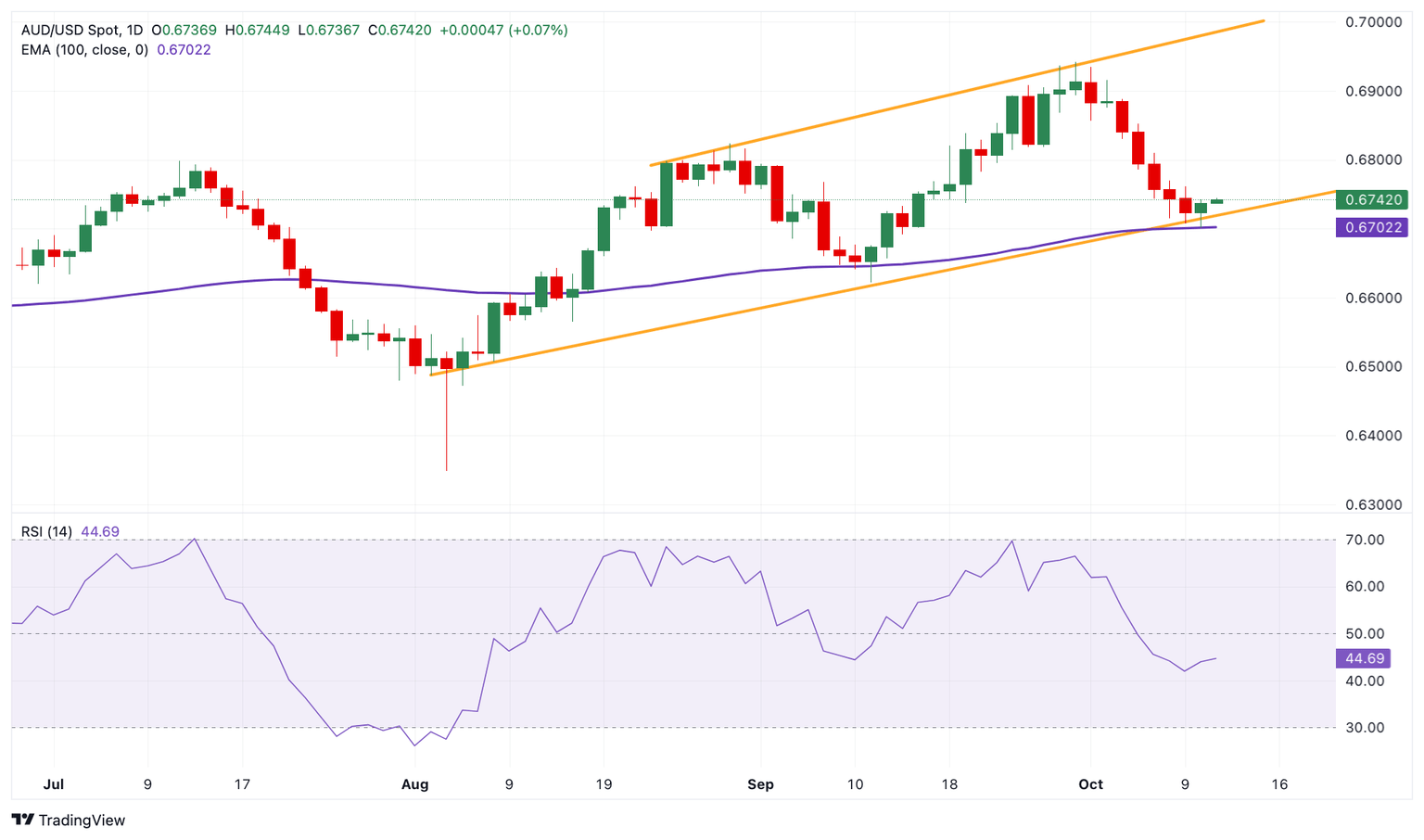Click the Aug label on the time axis
The width and height of the screenshot is (1424, 840).
click(414, 784)
